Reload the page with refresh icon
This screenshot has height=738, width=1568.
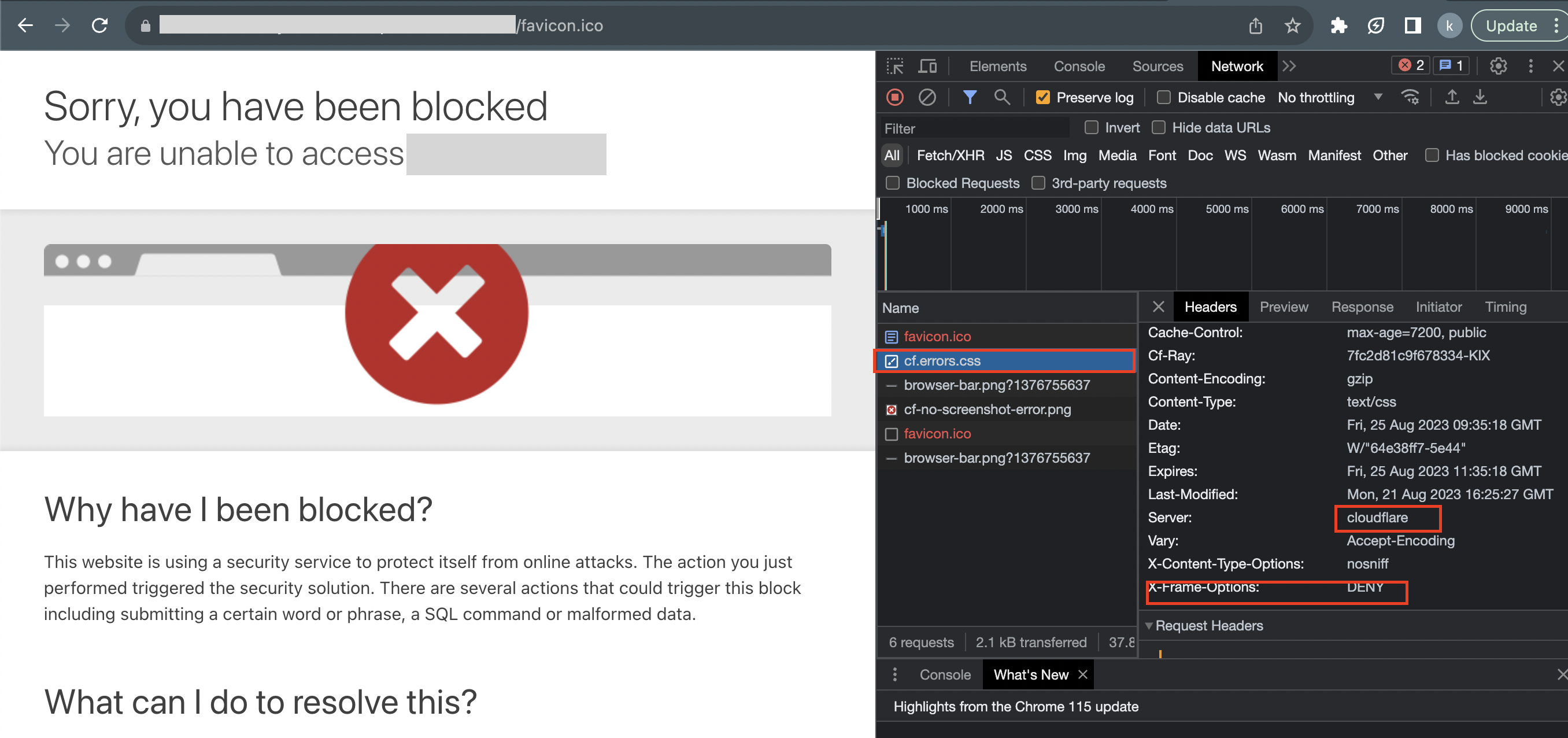(x=100, y=25)
